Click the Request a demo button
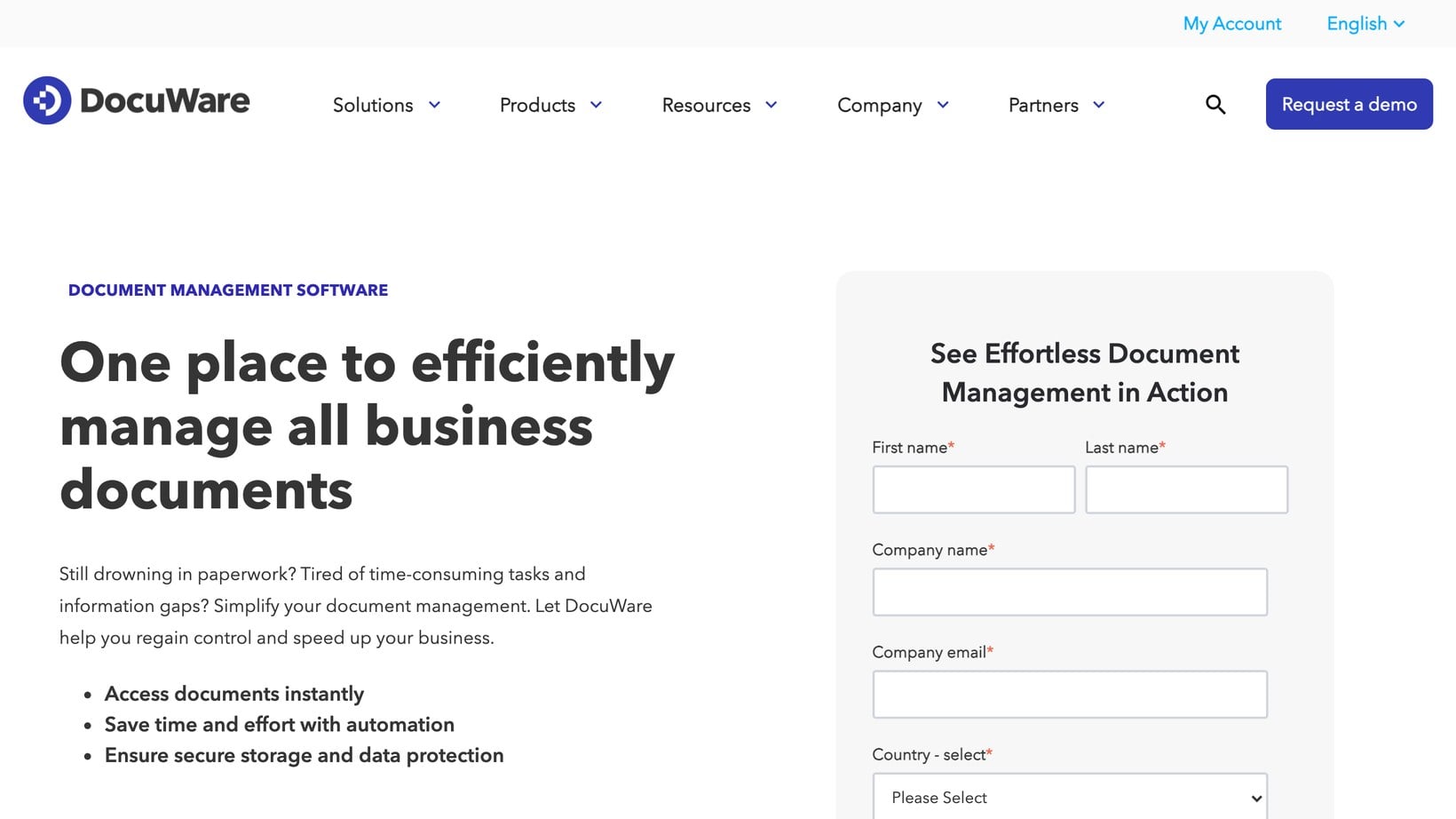Screen dimensions: 1456x819 (x=1349, y=104)
